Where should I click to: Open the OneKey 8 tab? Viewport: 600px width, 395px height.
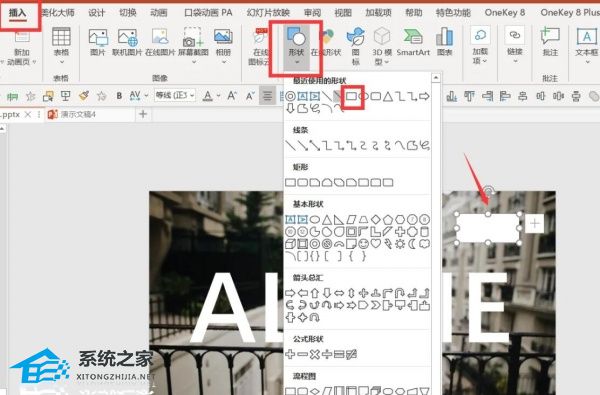(505, 13)
